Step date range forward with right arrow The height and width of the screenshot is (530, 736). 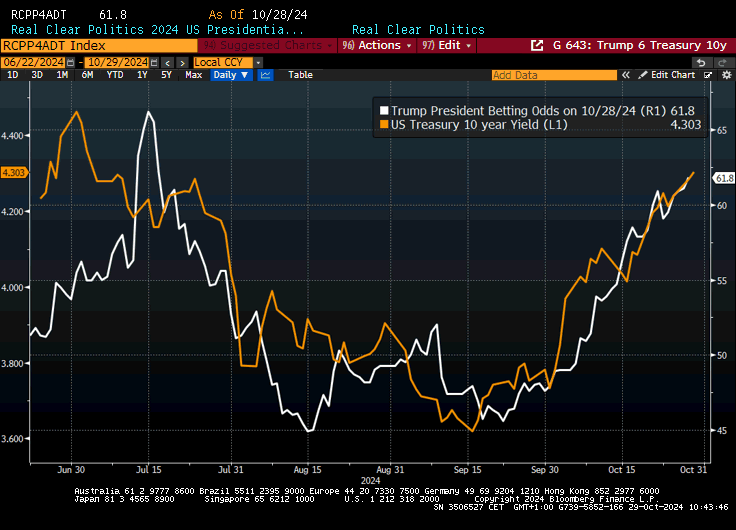point(183,62)
